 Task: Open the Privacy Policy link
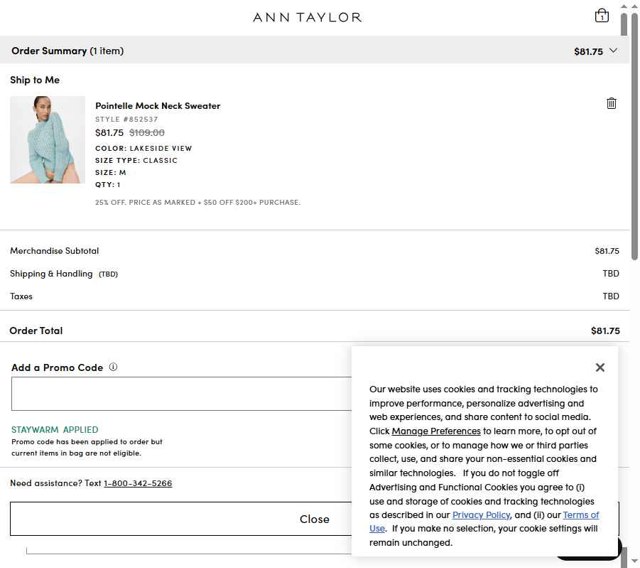(481, 515)
